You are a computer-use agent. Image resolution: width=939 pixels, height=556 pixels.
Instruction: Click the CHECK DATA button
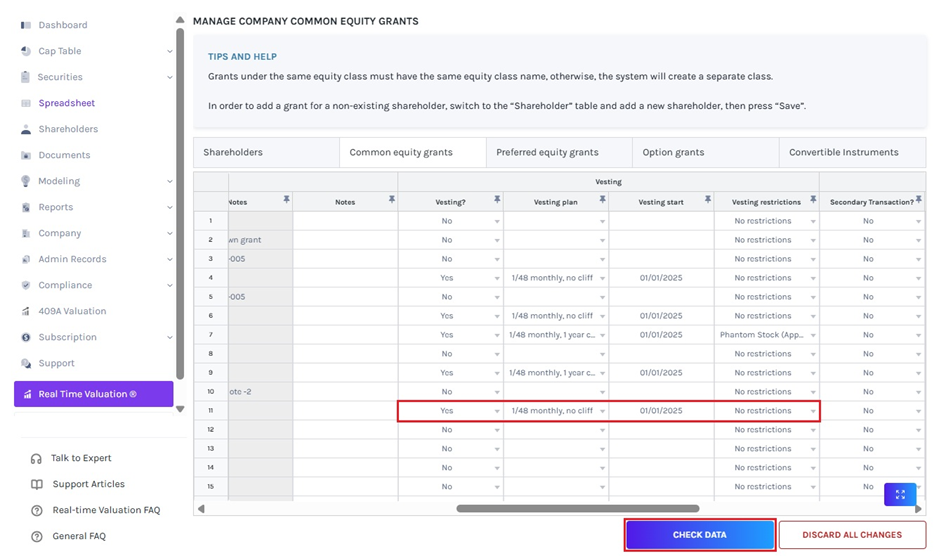pos(699,535)
